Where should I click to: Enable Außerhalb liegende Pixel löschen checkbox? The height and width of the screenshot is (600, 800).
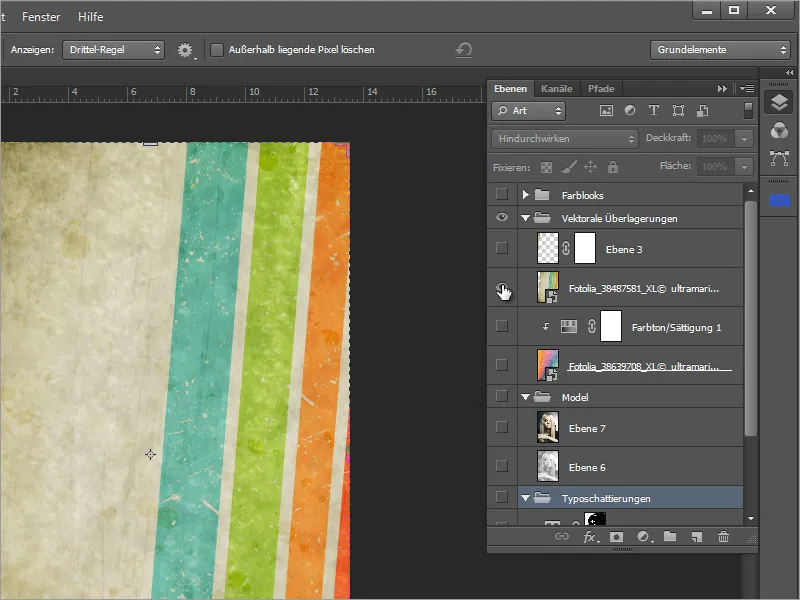[x=217, y=50]
